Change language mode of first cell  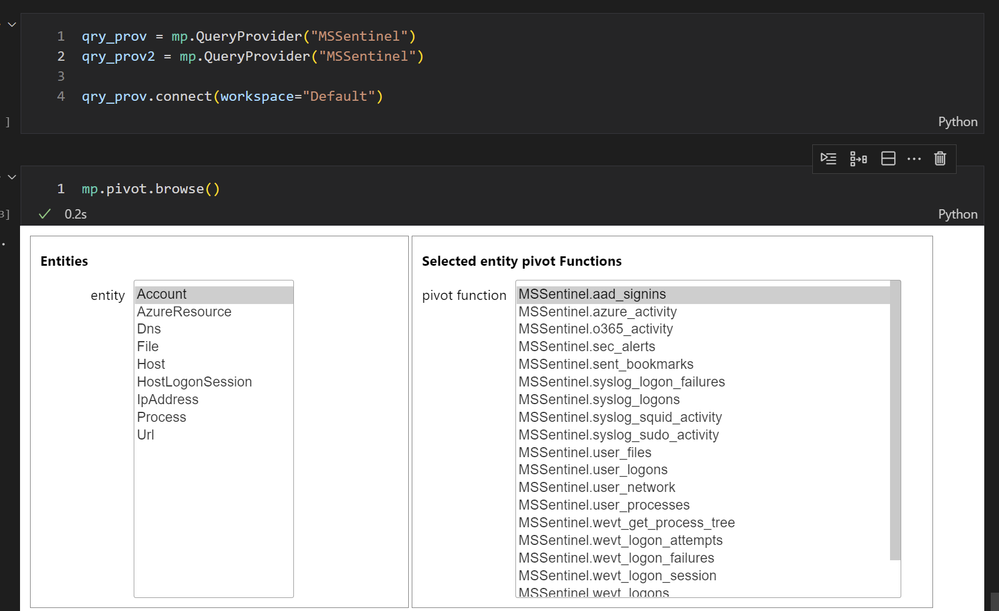point(957,122)
